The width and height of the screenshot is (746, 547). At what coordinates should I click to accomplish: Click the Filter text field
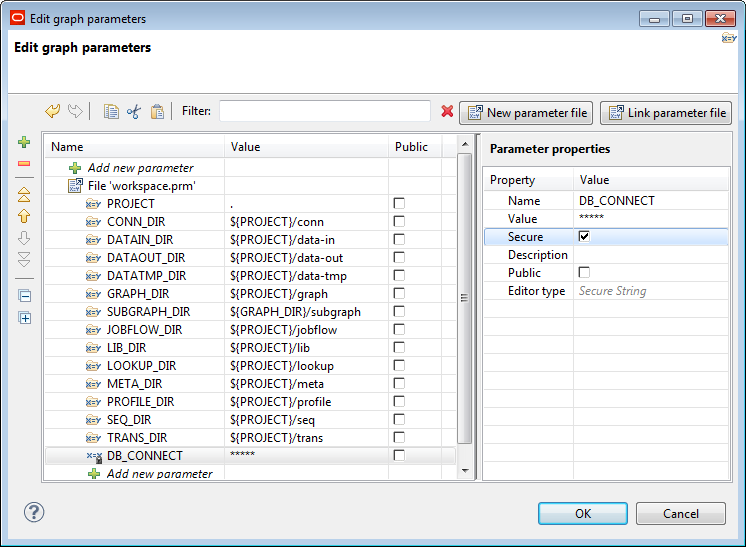[x=325, y=111]
